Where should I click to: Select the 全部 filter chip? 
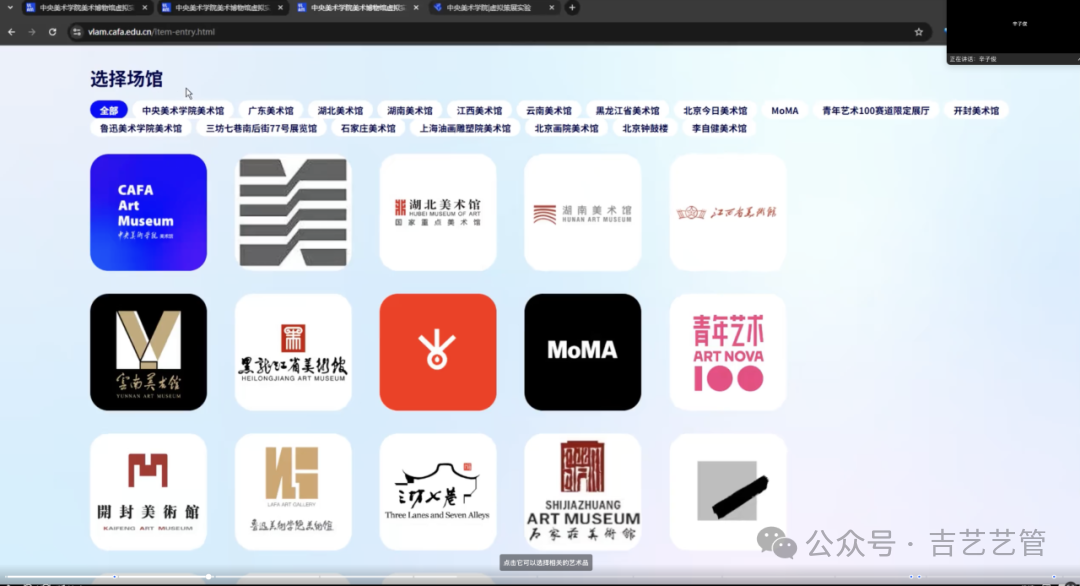coord(109,110)
